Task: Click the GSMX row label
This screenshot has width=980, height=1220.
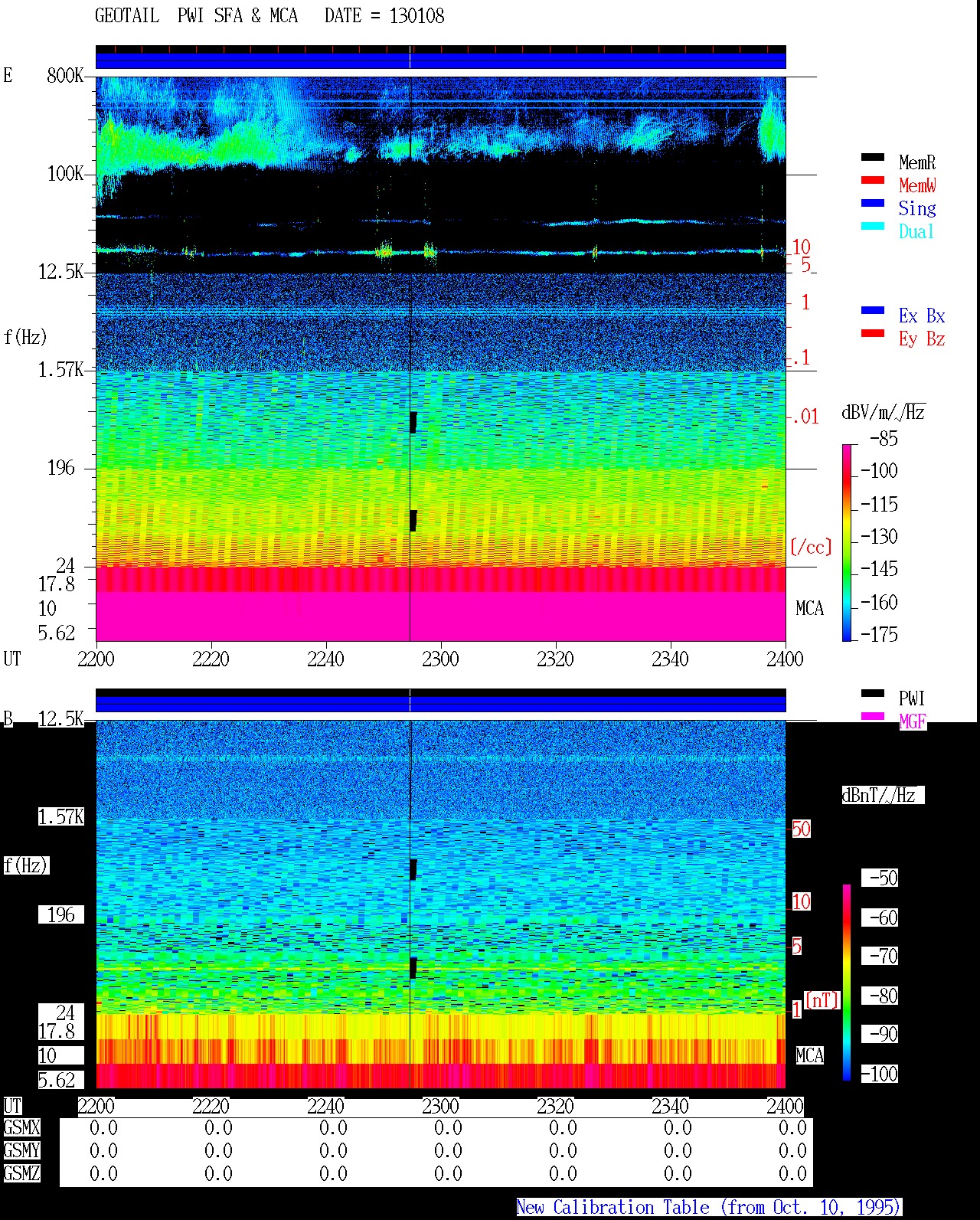Action: point(21,1127)
